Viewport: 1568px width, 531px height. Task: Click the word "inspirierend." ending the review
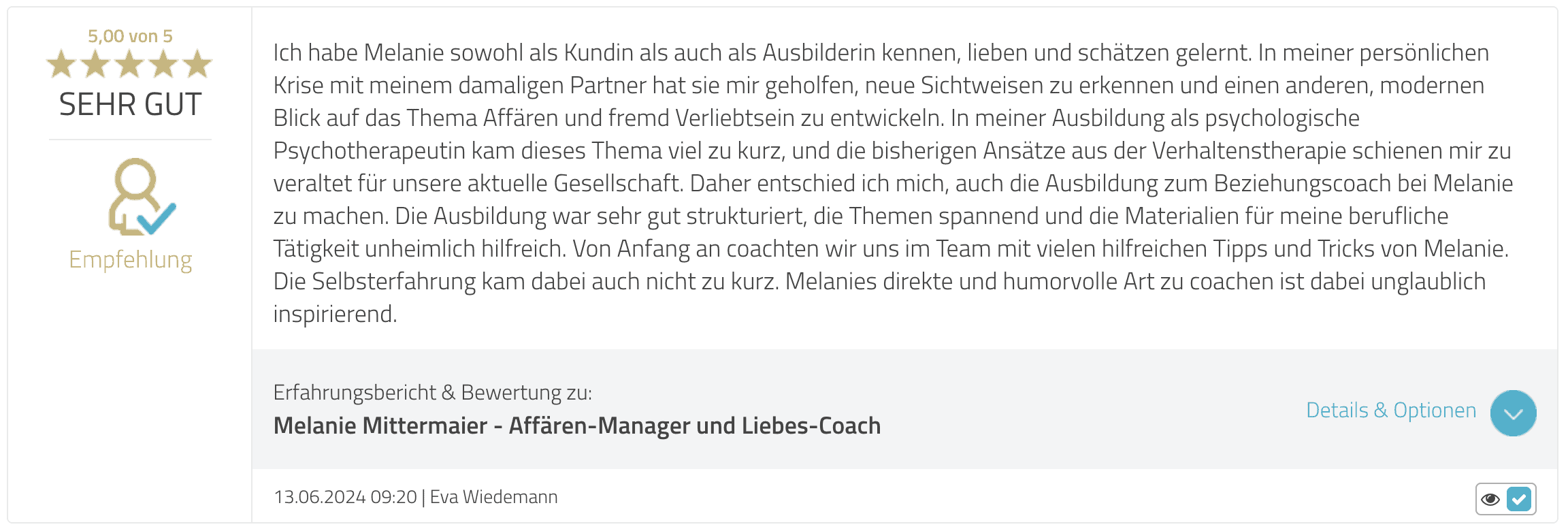click(335, 315)
